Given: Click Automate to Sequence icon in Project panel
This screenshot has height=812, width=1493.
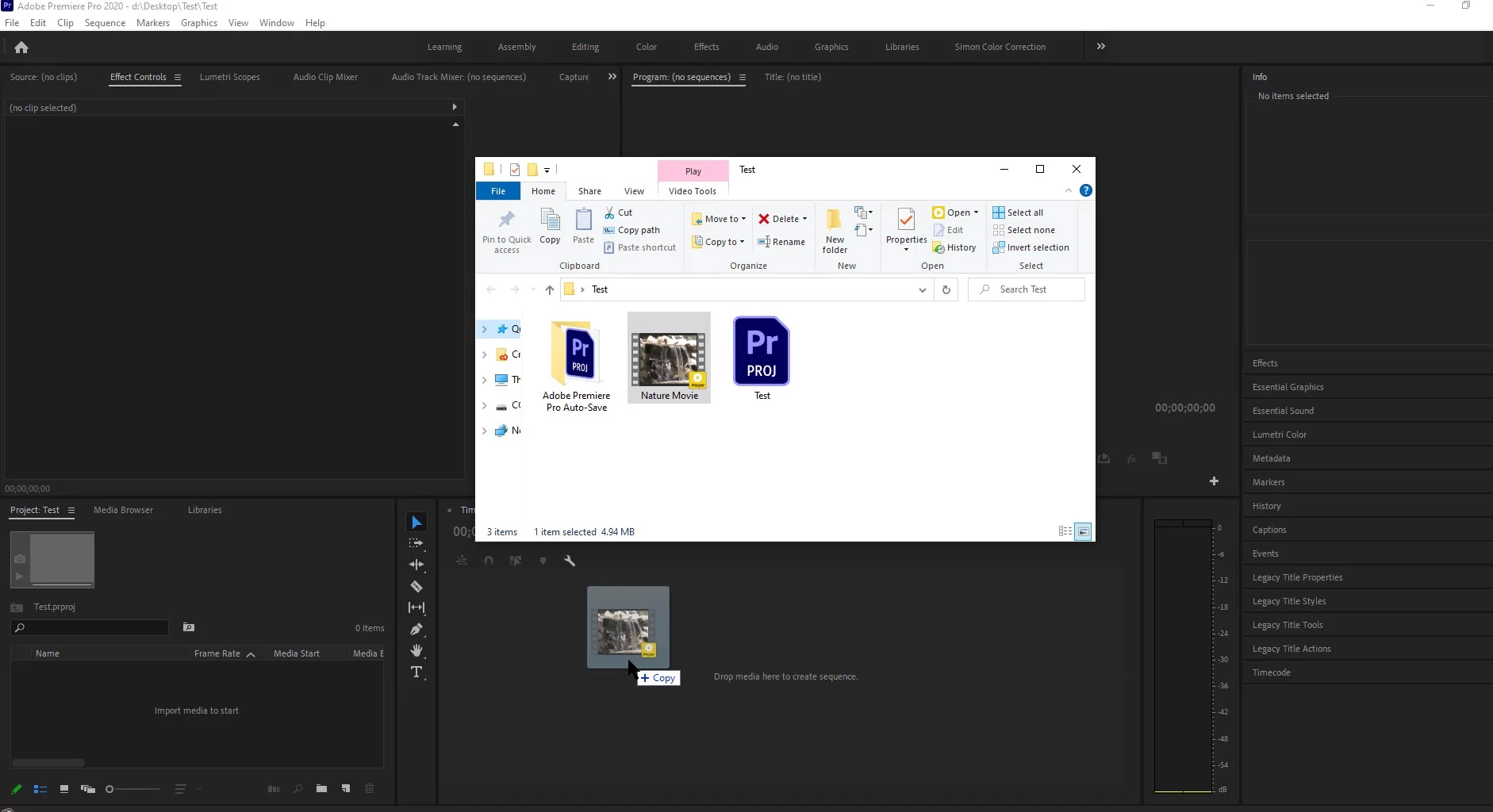Looking at the screenshot, I should [x=274, y=789].
